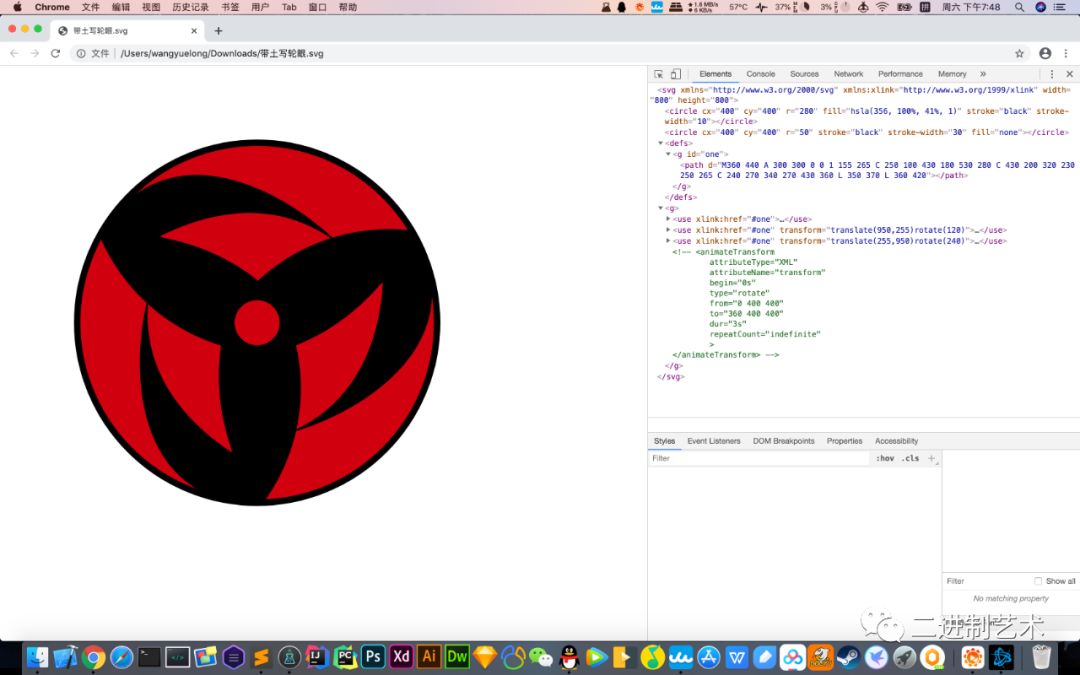Open the 书签 menu
Screen dimensions: 1080x675
click(230, 7)
